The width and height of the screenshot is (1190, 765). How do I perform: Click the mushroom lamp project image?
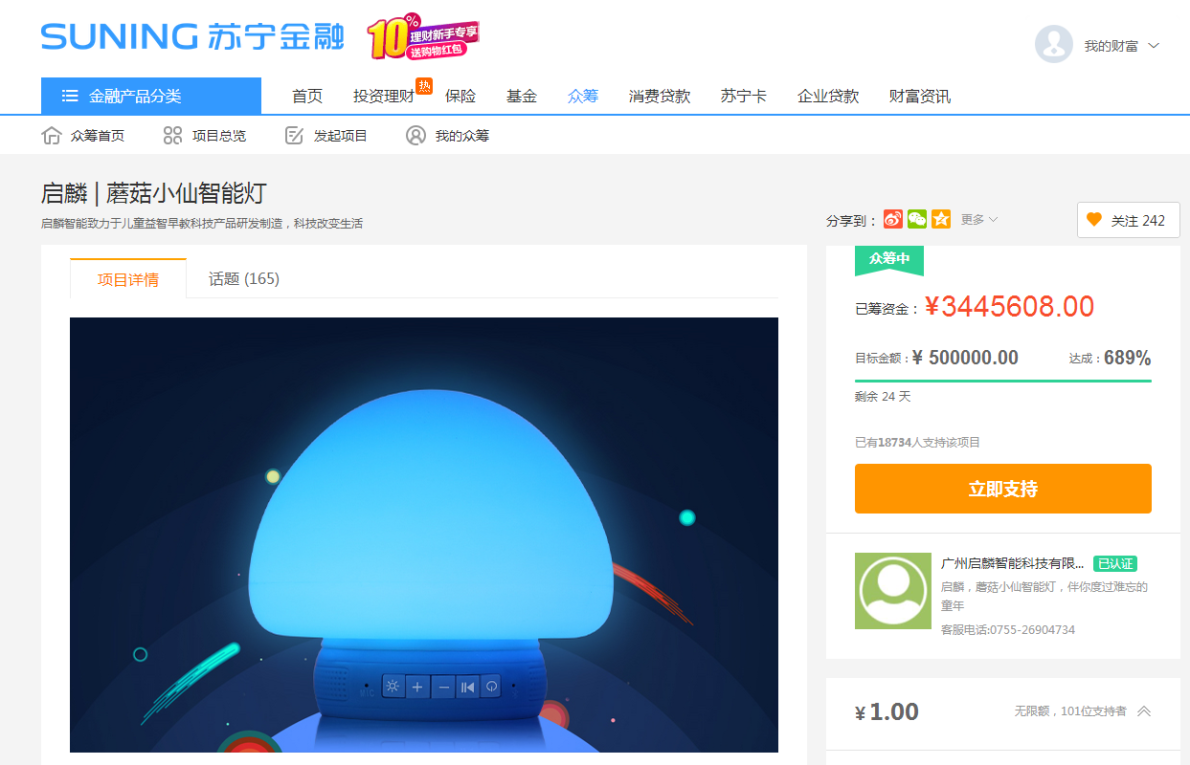423,534
